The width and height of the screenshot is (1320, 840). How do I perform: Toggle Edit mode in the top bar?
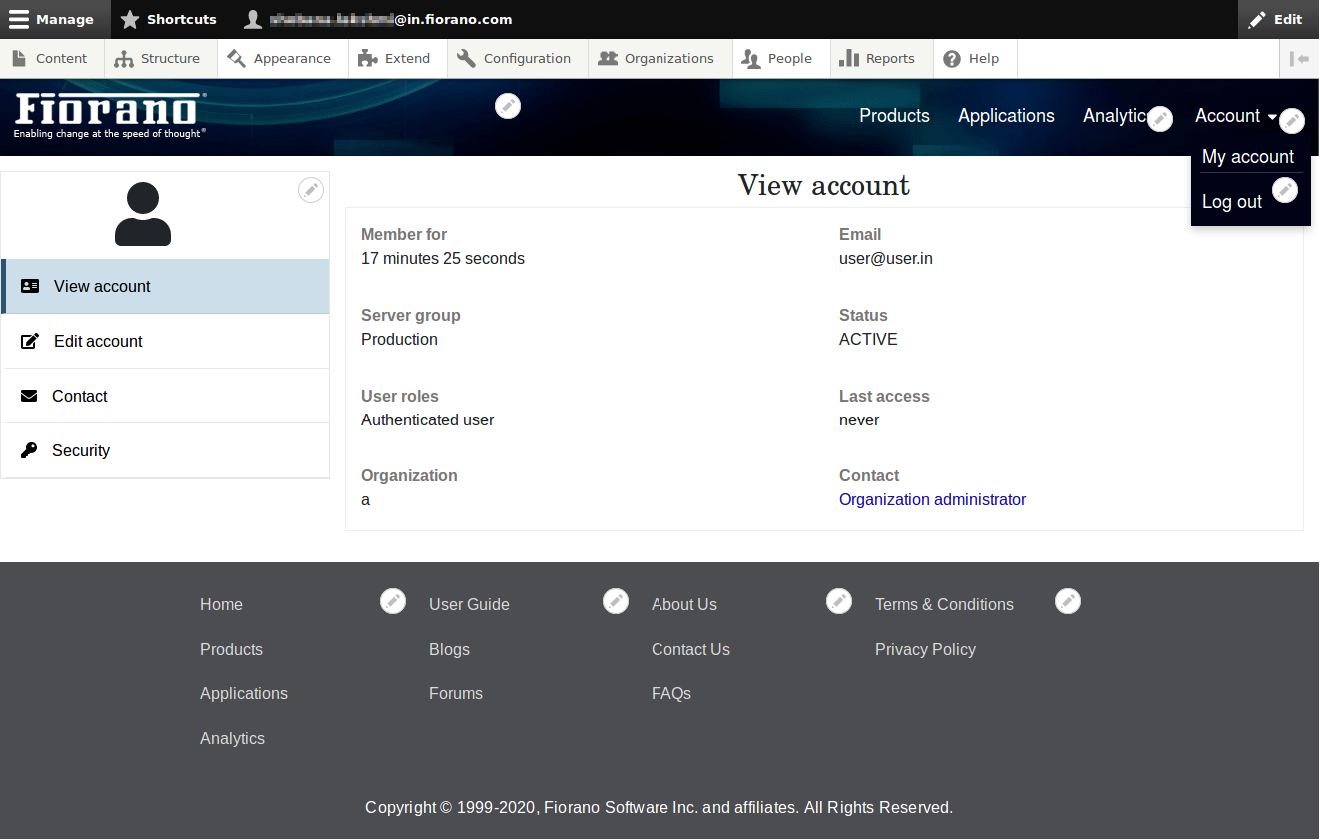(1276, 19)
